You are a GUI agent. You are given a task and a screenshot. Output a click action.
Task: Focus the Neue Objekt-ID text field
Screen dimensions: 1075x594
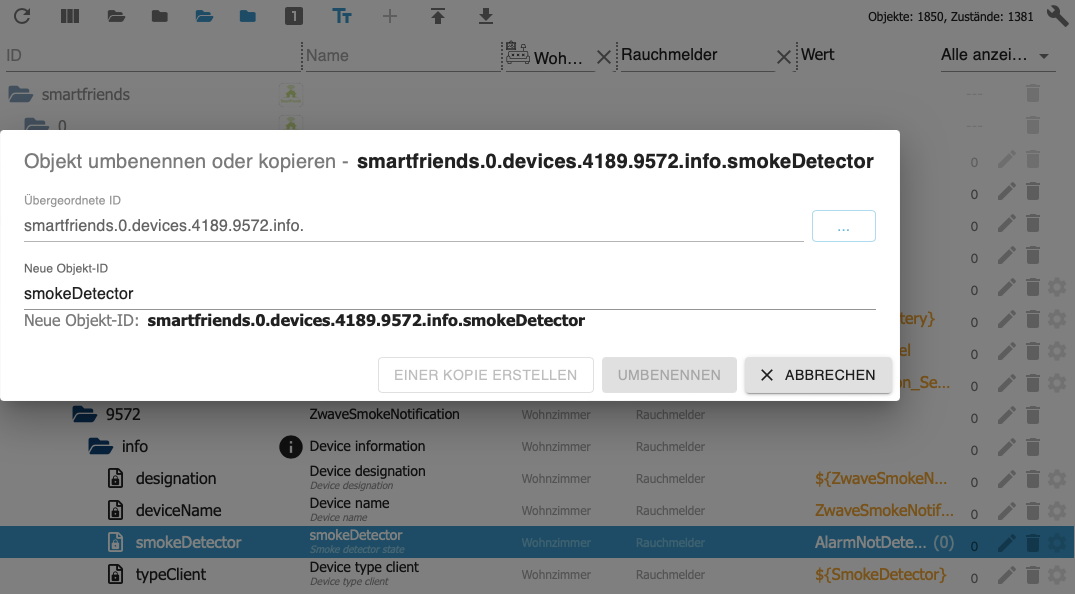click(449, 294)
